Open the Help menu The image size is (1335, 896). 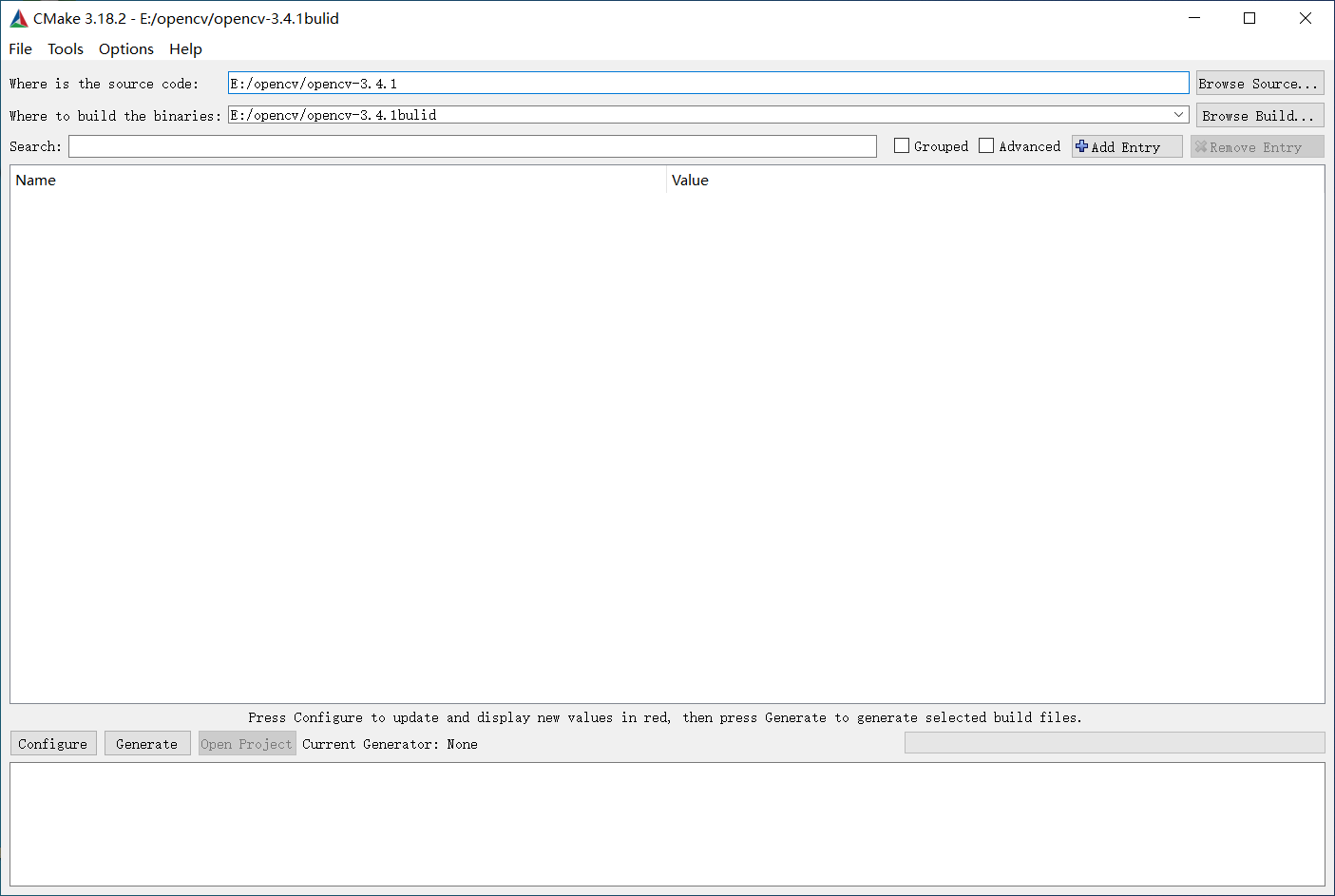tap(185, 49)
